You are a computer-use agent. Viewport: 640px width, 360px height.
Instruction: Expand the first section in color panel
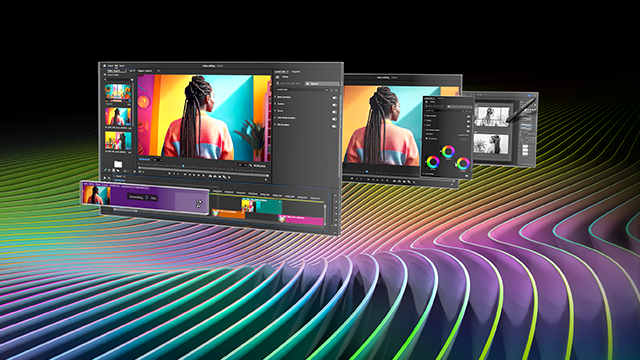(x=276, y=97)
